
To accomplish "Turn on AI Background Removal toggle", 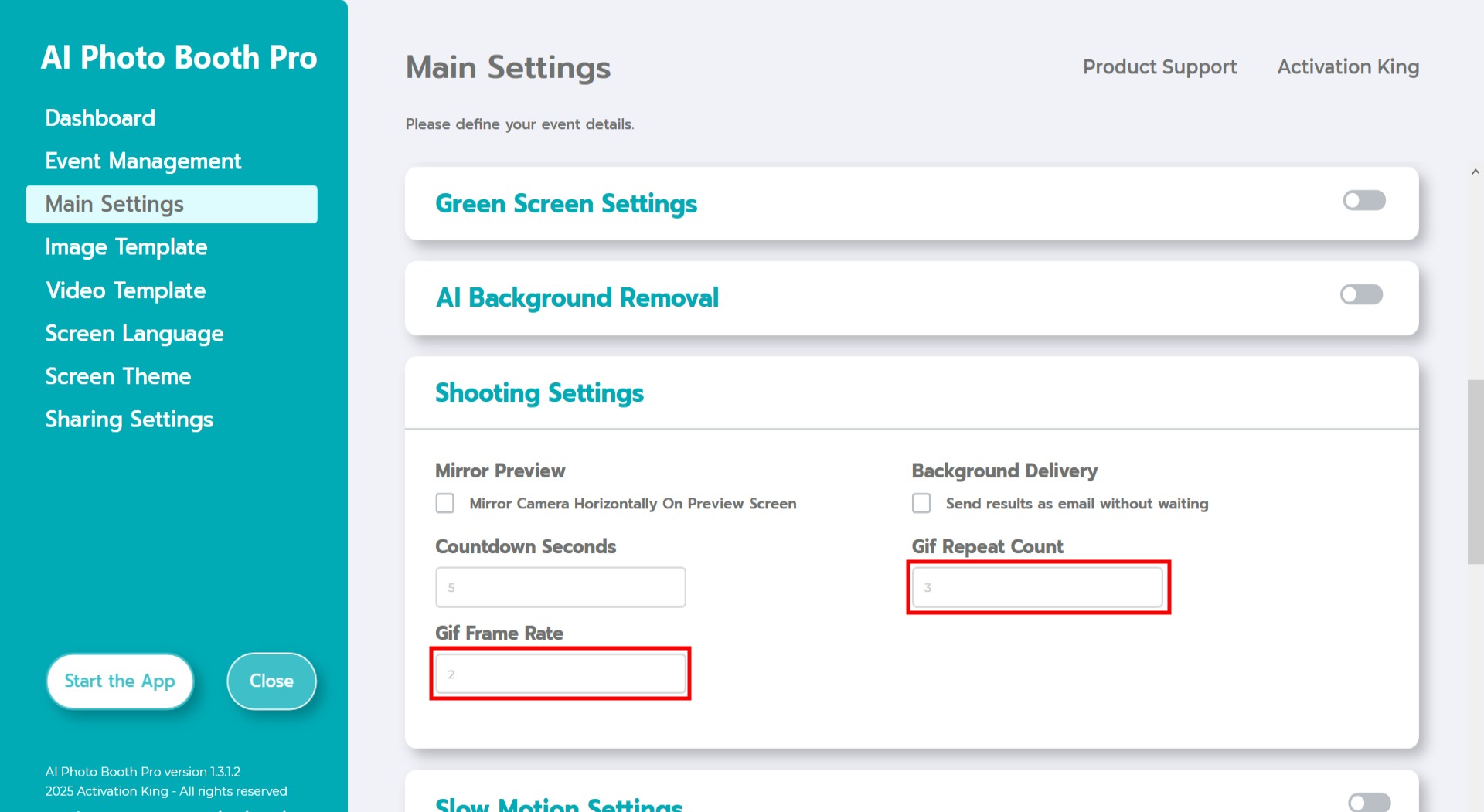I will [x=1361, y=295].
